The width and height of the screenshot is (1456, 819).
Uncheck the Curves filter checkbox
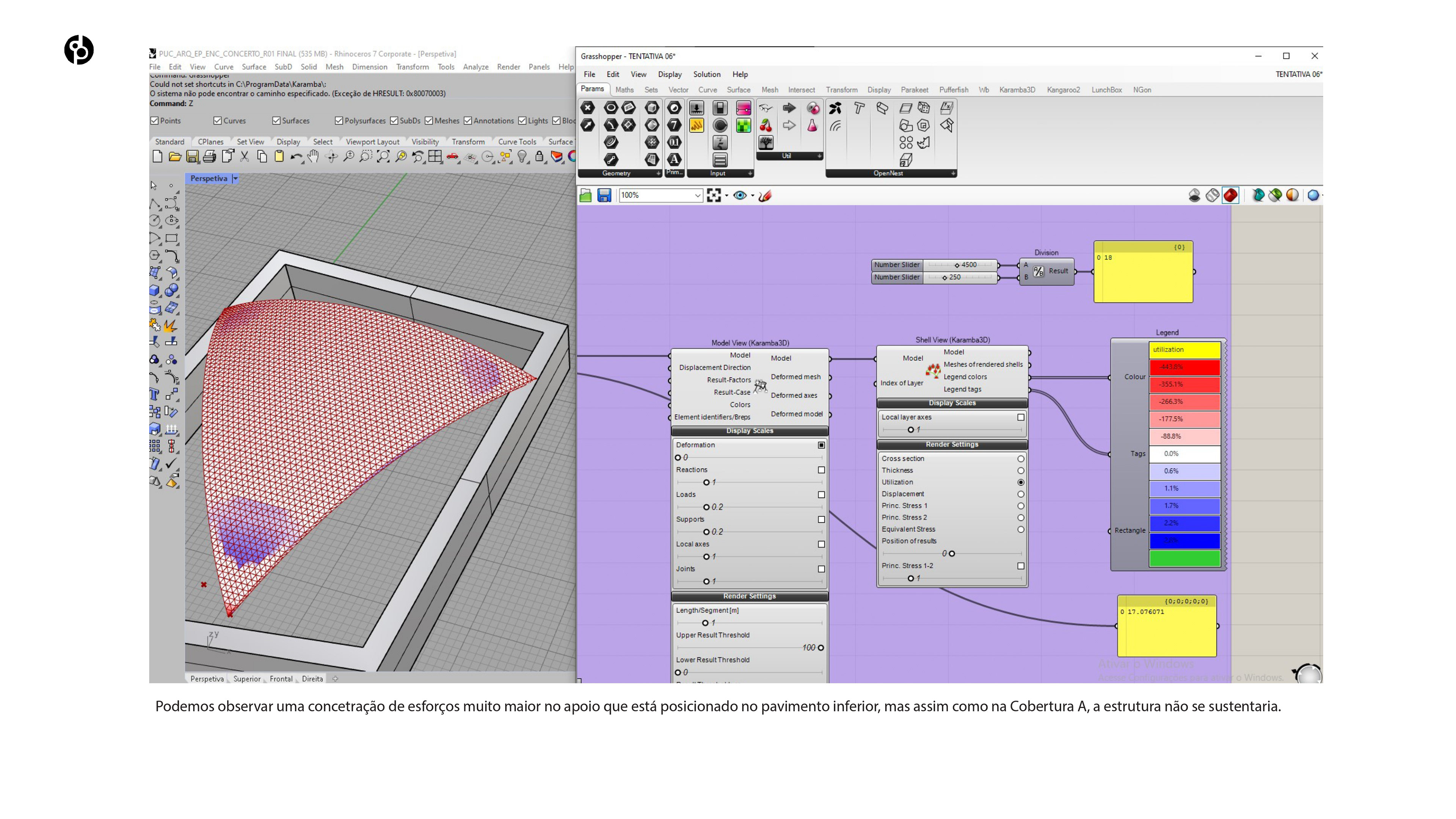(218, 121)
